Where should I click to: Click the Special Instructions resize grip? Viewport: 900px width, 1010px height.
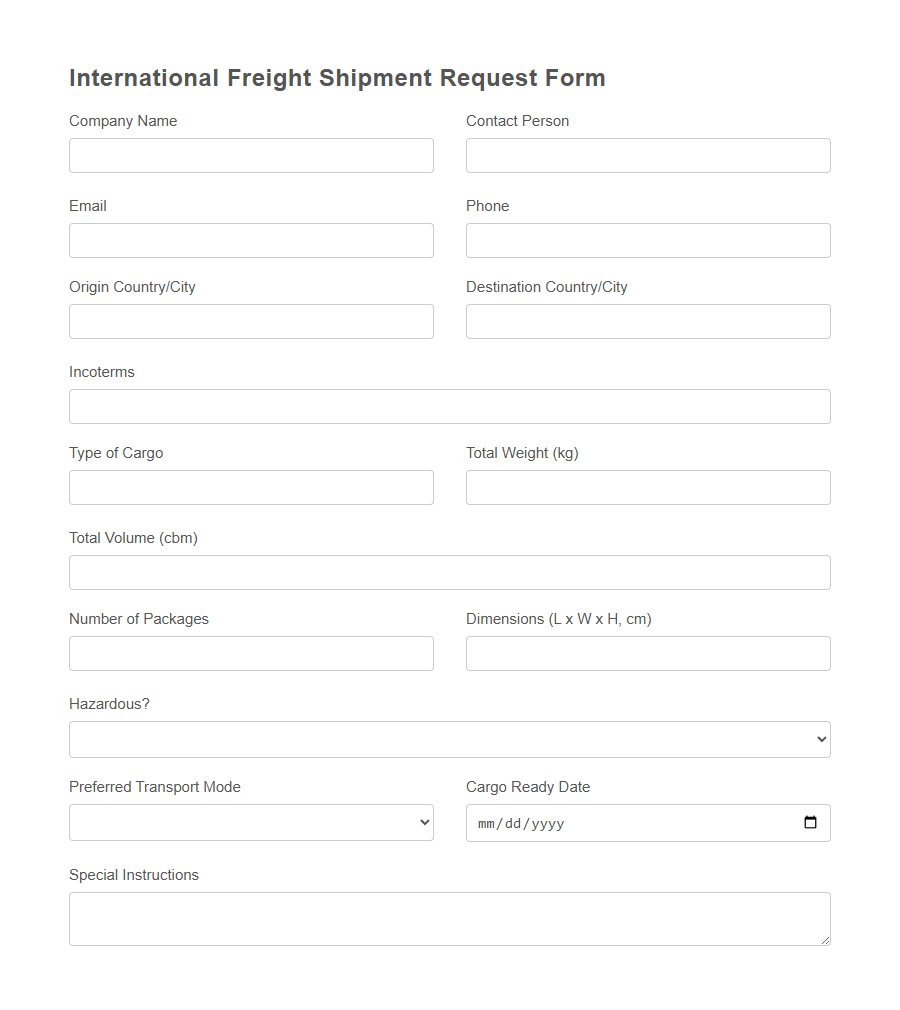click(x=824, y=940)
